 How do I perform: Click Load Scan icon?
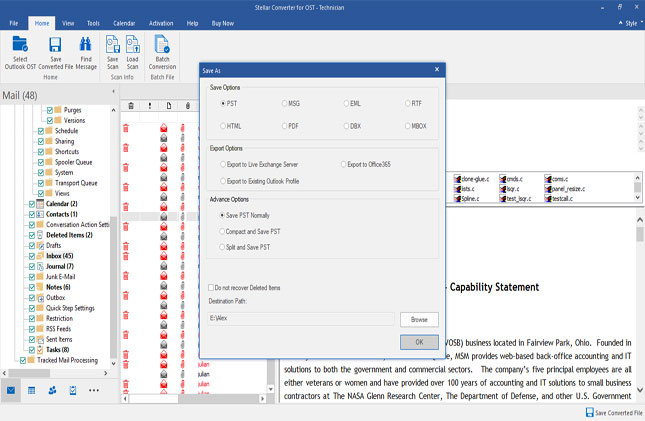point(132,44)
